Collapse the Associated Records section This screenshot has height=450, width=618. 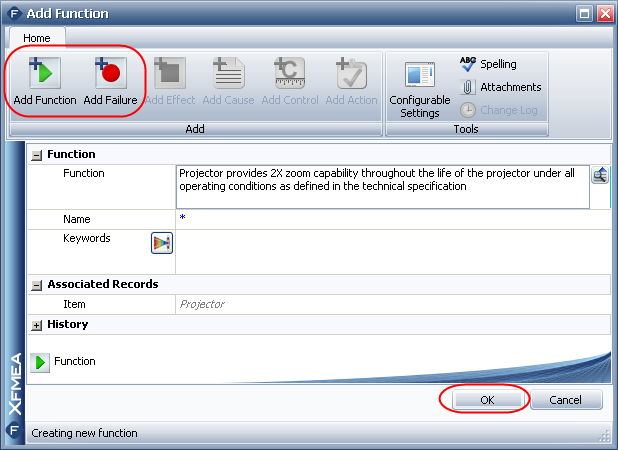coord(37,285)
